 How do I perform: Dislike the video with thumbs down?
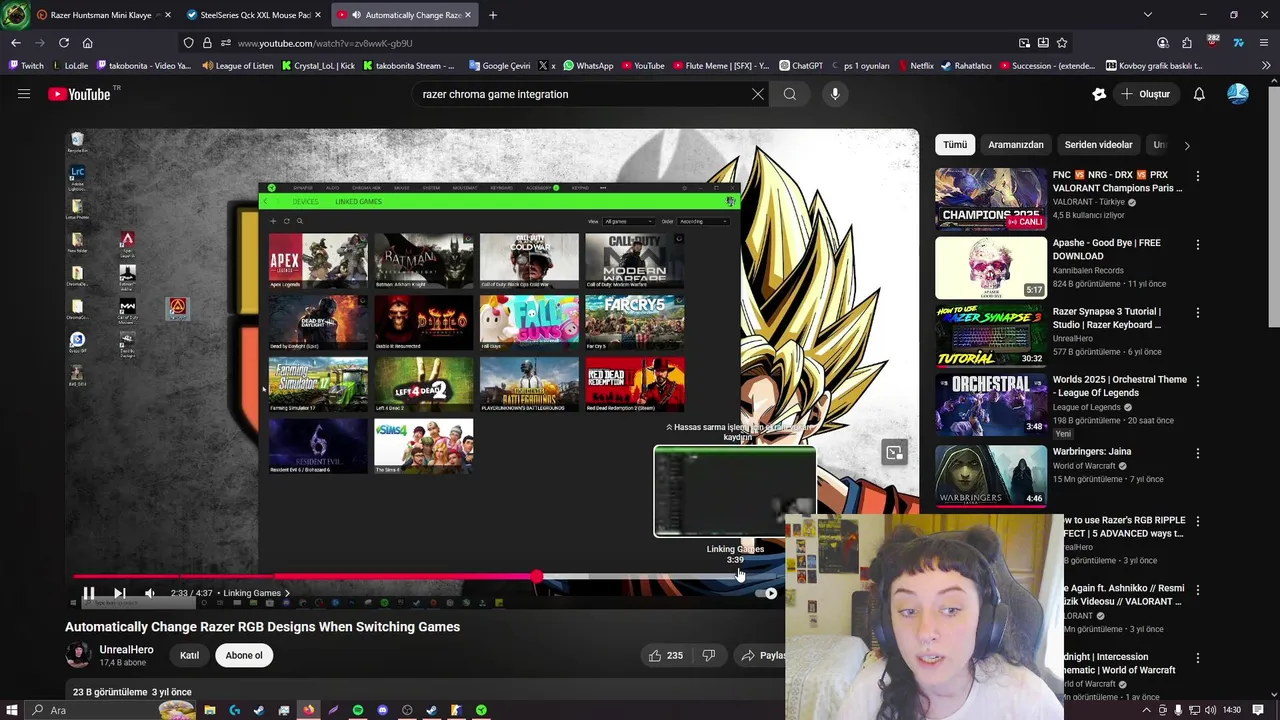pyautogui.click(x=709, y=655)
